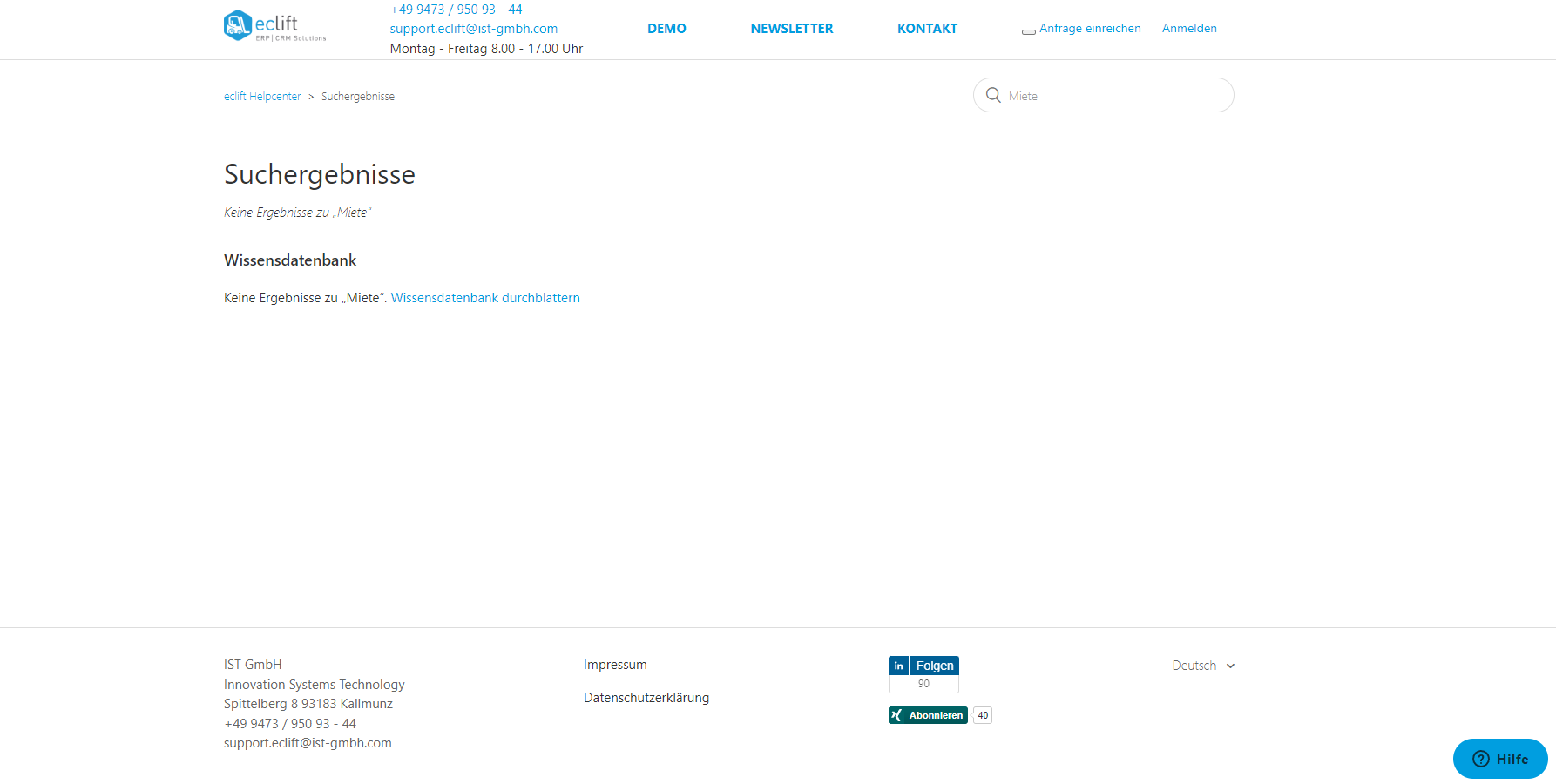Open Hilfe via the blue help widget
The height and width of the screenshot is (784, 1556).
tap(1500, 759)
